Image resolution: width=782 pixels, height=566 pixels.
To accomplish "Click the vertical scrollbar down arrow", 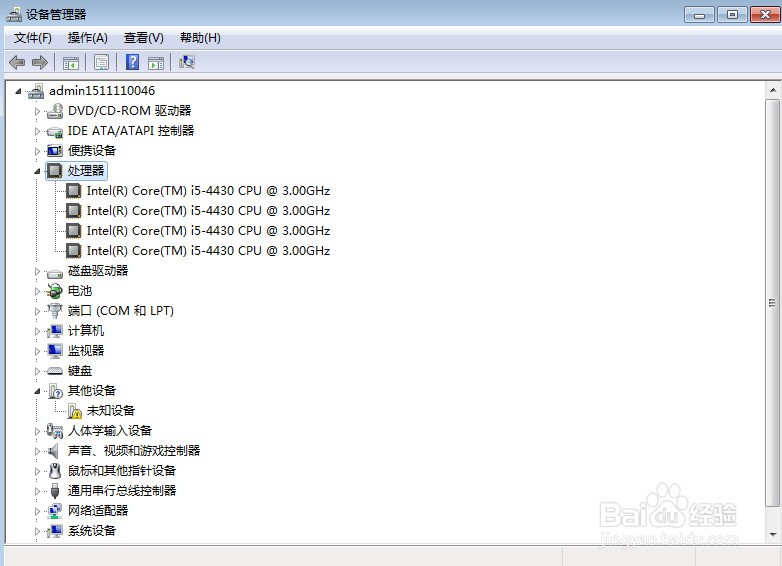I will [773, 534].
